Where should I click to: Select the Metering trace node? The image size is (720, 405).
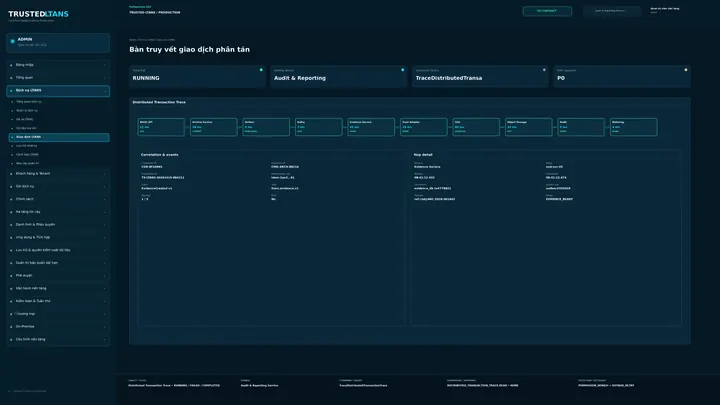(x=633, y=127)
